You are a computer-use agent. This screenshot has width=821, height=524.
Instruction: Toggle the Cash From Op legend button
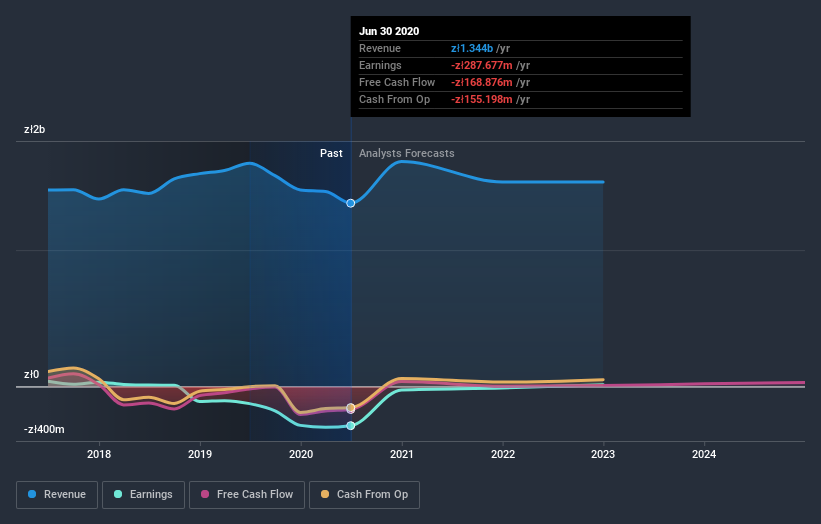(364, 495)
